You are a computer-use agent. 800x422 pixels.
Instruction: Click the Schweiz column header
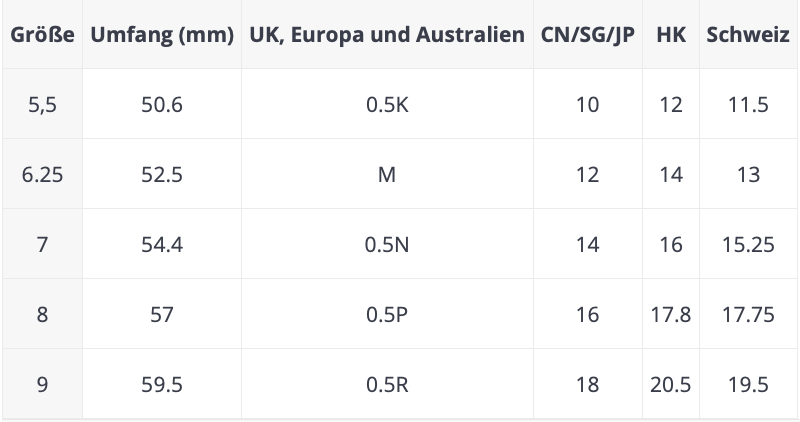point(748,35)
